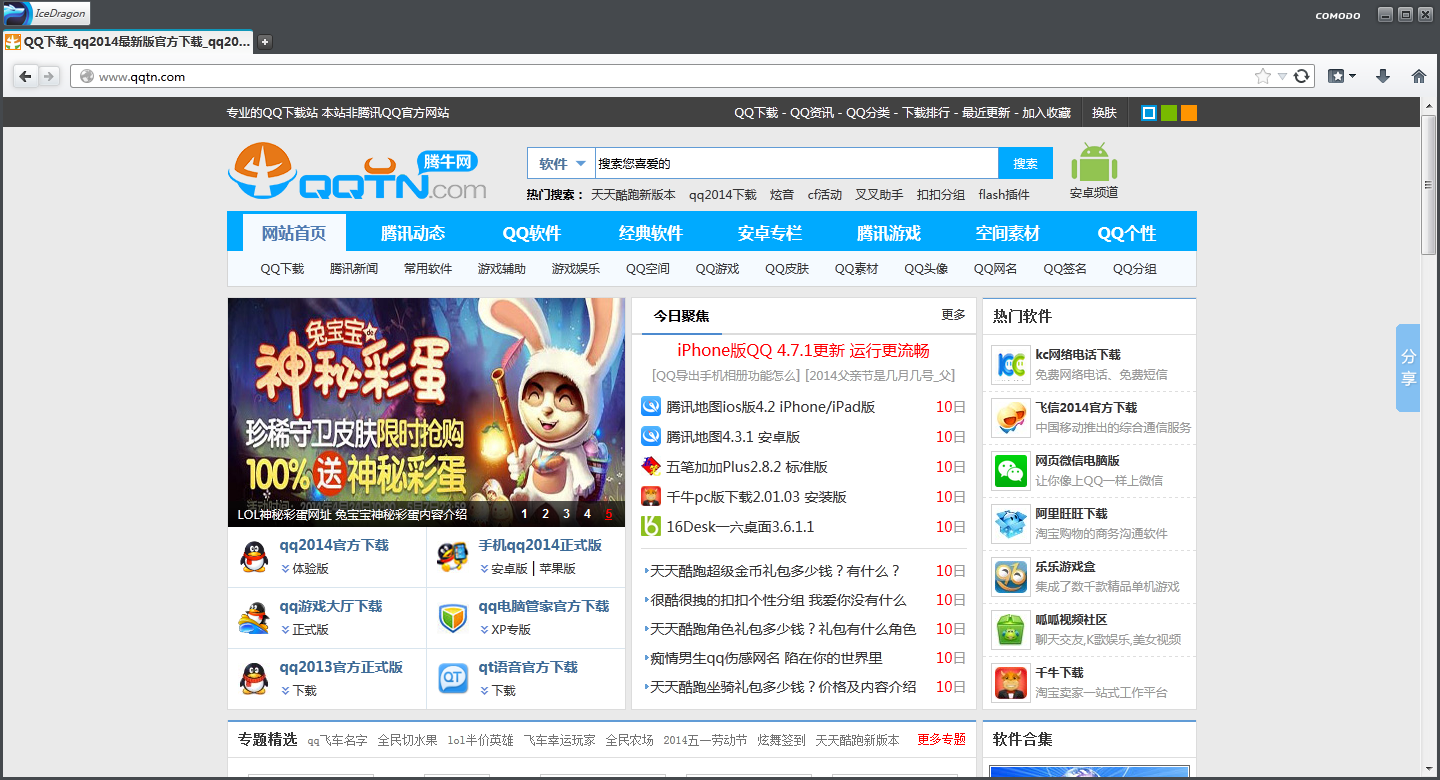The image size is (1440, 780).
Task: Open a new tab with the plus button
Action: 265,42
